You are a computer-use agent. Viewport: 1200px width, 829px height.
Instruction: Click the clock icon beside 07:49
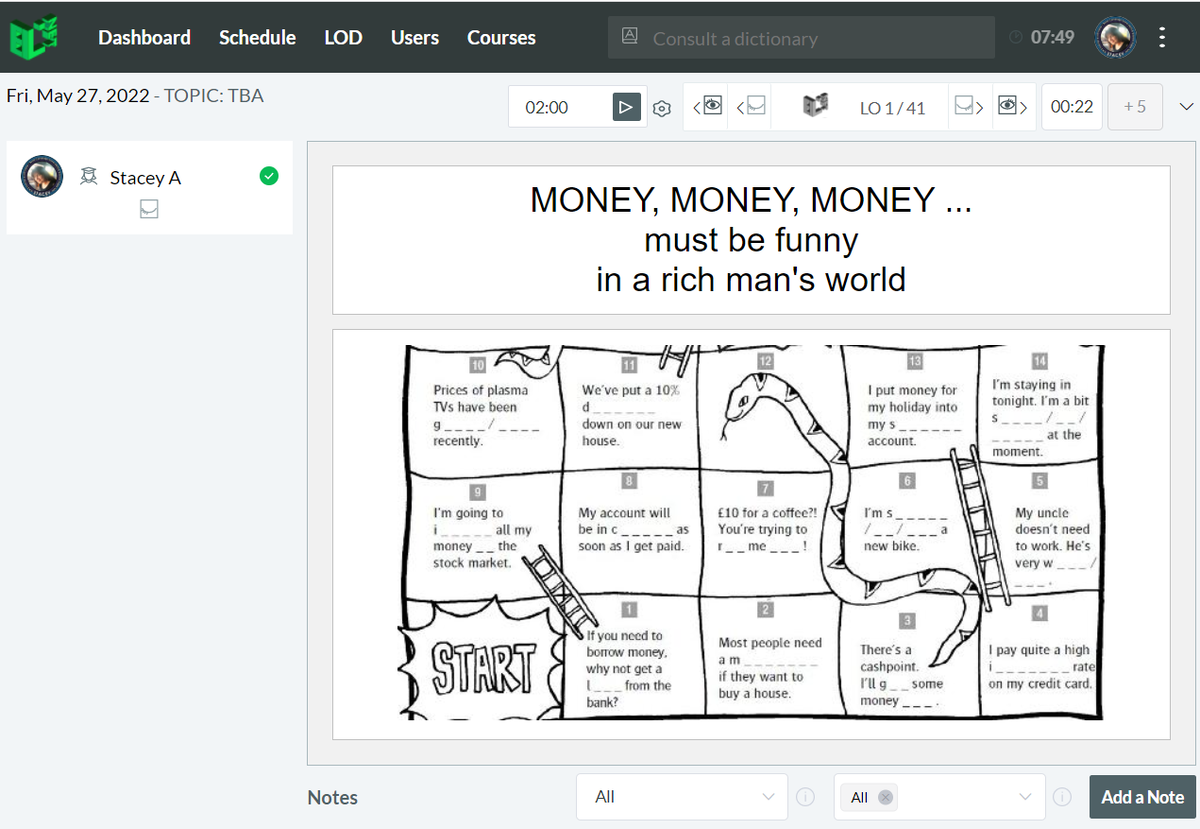[x=1016, y=37]
